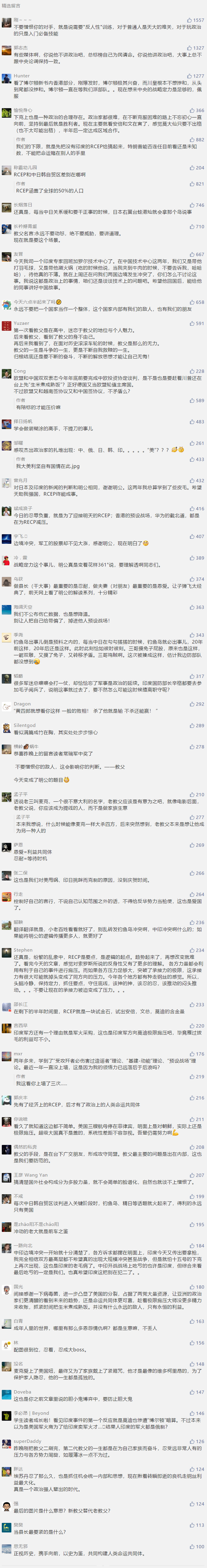The width and height of the screenshot is (207, 1568).
Task: Tap the username superDaddy
Action: 28,1441
